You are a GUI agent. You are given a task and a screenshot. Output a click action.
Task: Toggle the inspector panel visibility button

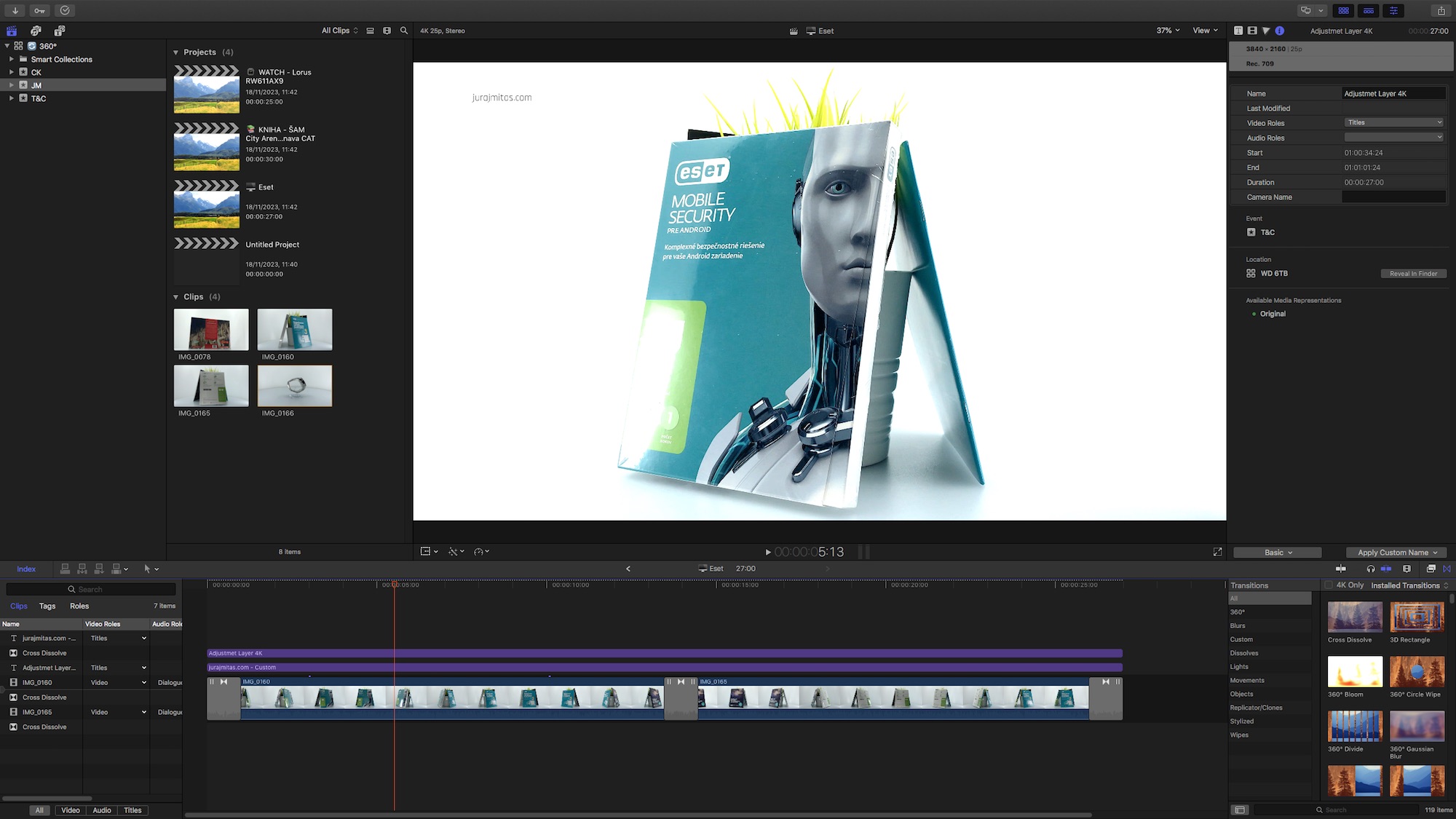(1393, 10)
